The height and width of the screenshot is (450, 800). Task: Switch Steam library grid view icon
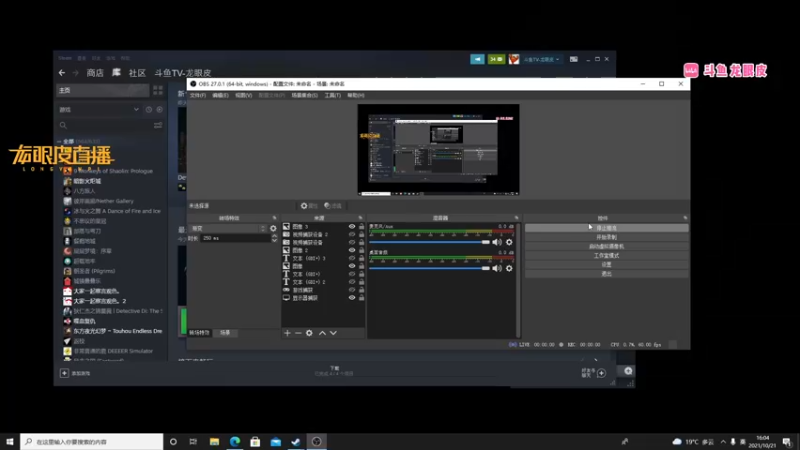point(158,90)
